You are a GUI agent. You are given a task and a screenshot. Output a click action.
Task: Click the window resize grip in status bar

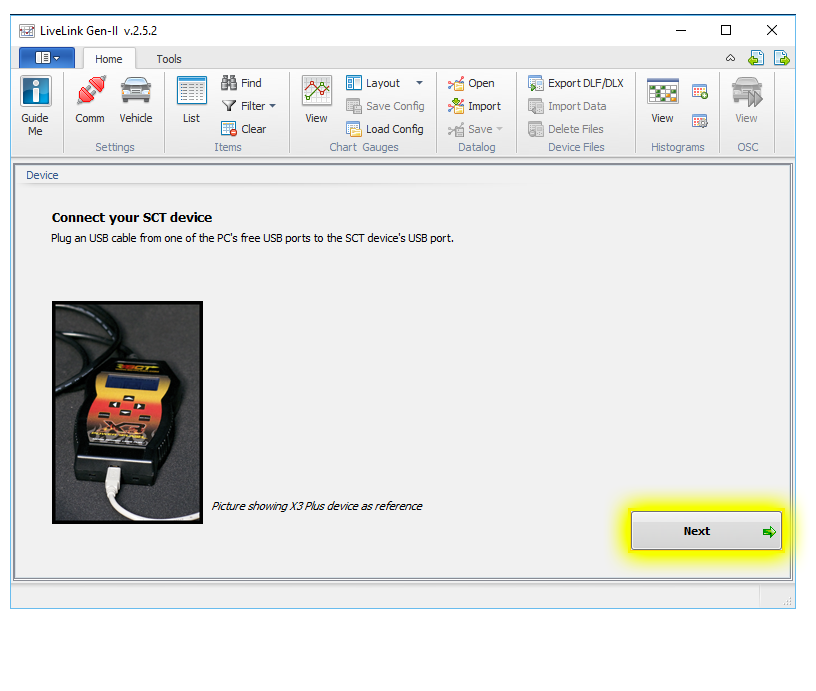pos(787,601)
